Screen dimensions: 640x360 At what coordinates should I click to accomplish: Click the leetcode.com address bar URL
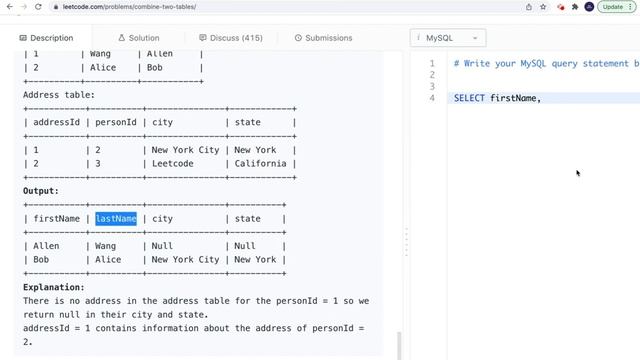click(x=129, y=7)
